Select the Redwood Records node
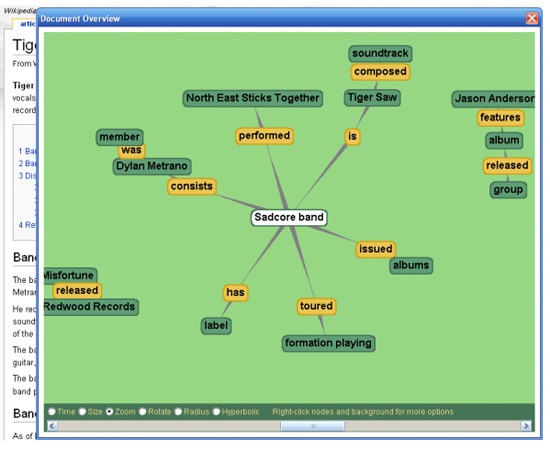The image size is (550, 451). click(90, 307)
